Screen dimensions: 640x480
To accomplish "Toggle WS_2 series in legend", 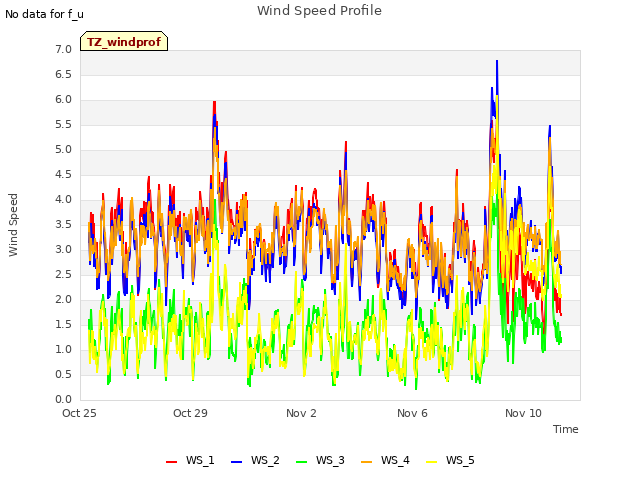I will [x=255, y=460].
